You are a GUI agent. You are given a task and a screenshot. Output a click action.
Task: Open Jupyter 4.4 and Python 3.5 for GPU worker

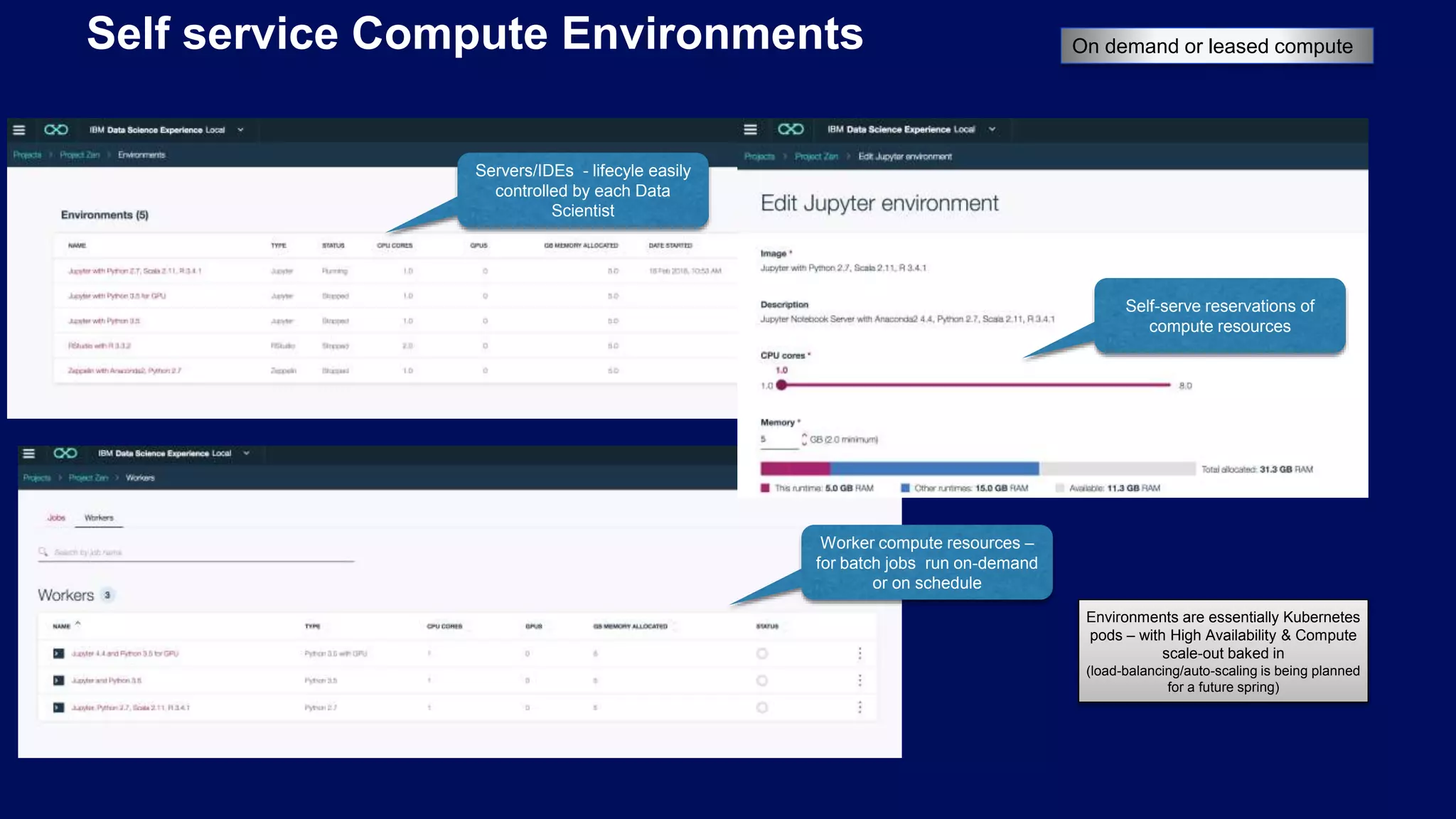pos(124,653)
